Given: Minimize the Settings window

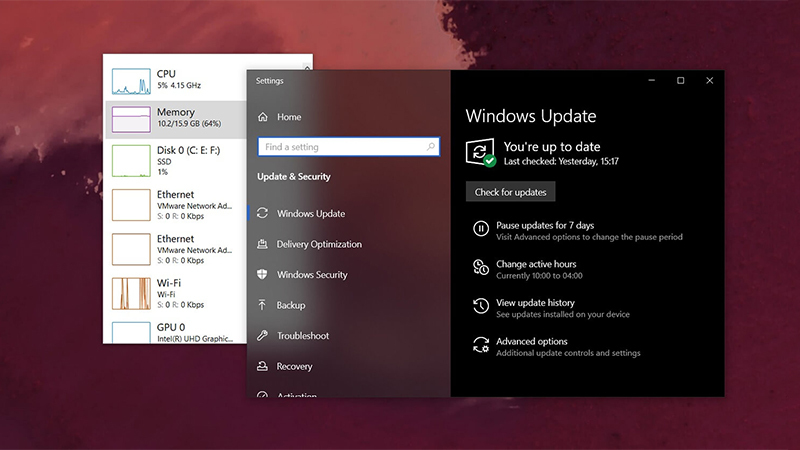Looking at the screenshot, I should pyautogui.click(x=652, y=80).
